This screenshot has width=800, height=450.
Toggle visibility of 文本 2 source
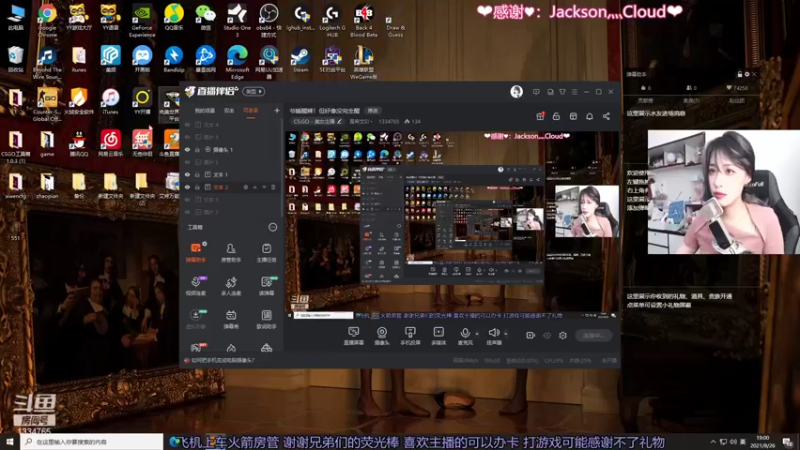[187, 187]
